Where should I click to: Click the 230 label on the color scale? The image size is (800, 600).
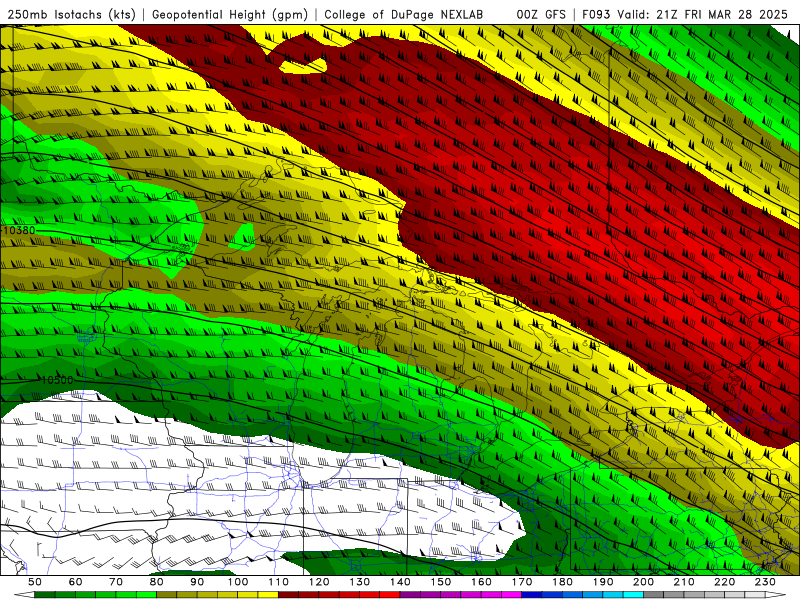pyautogui.click(x=765, y=582)
